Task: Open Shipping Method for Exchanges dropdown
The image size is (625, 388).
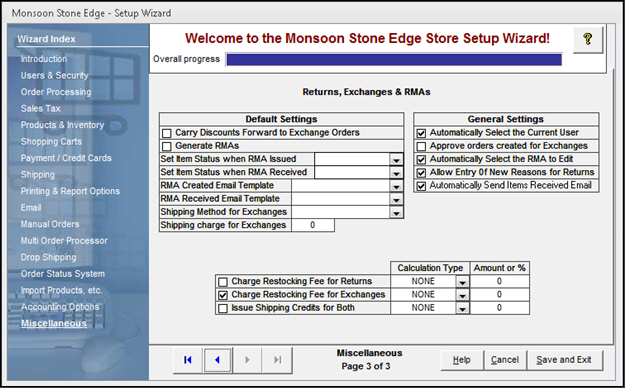Action: tap(396, 213)
